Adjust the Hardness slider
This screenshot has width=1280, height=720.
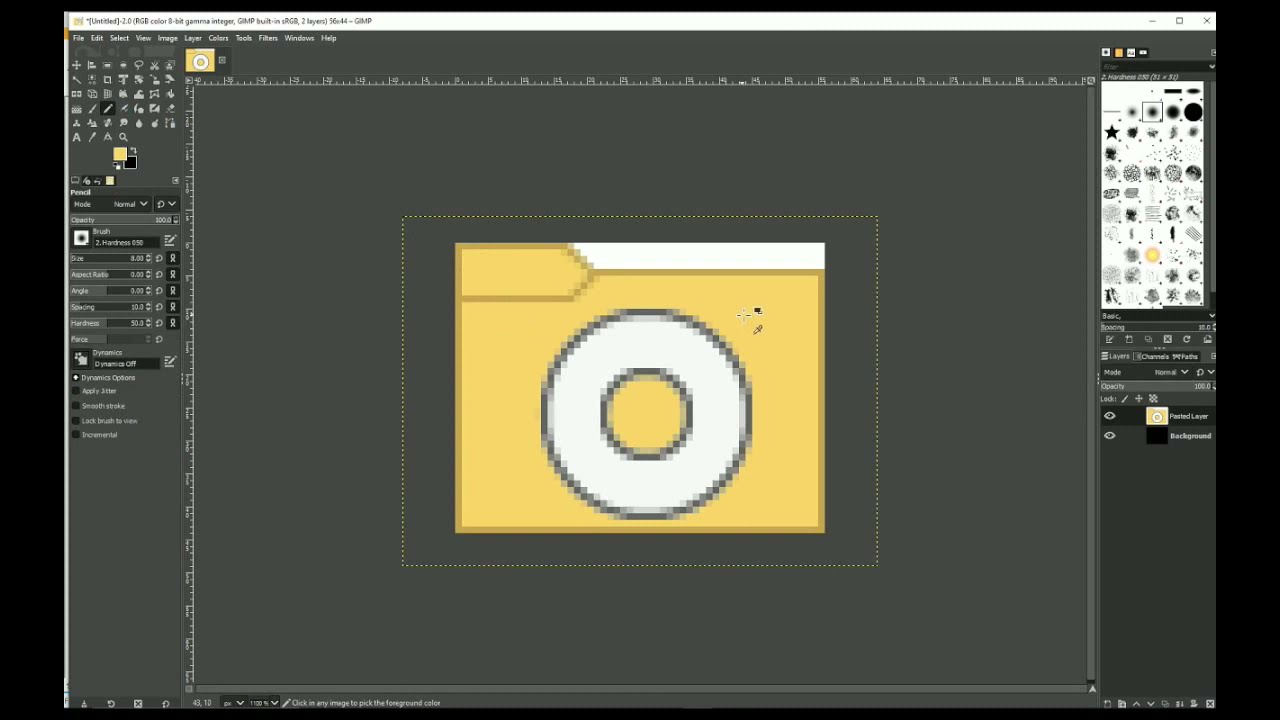110,323
